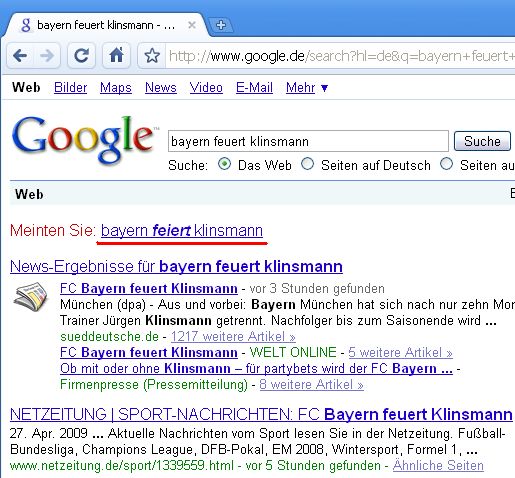This screenshot has height=478, width=515.
Task: Expand the 'Mehr' dropdown menu
Action: pyautogui.click(x=307, y=88)
